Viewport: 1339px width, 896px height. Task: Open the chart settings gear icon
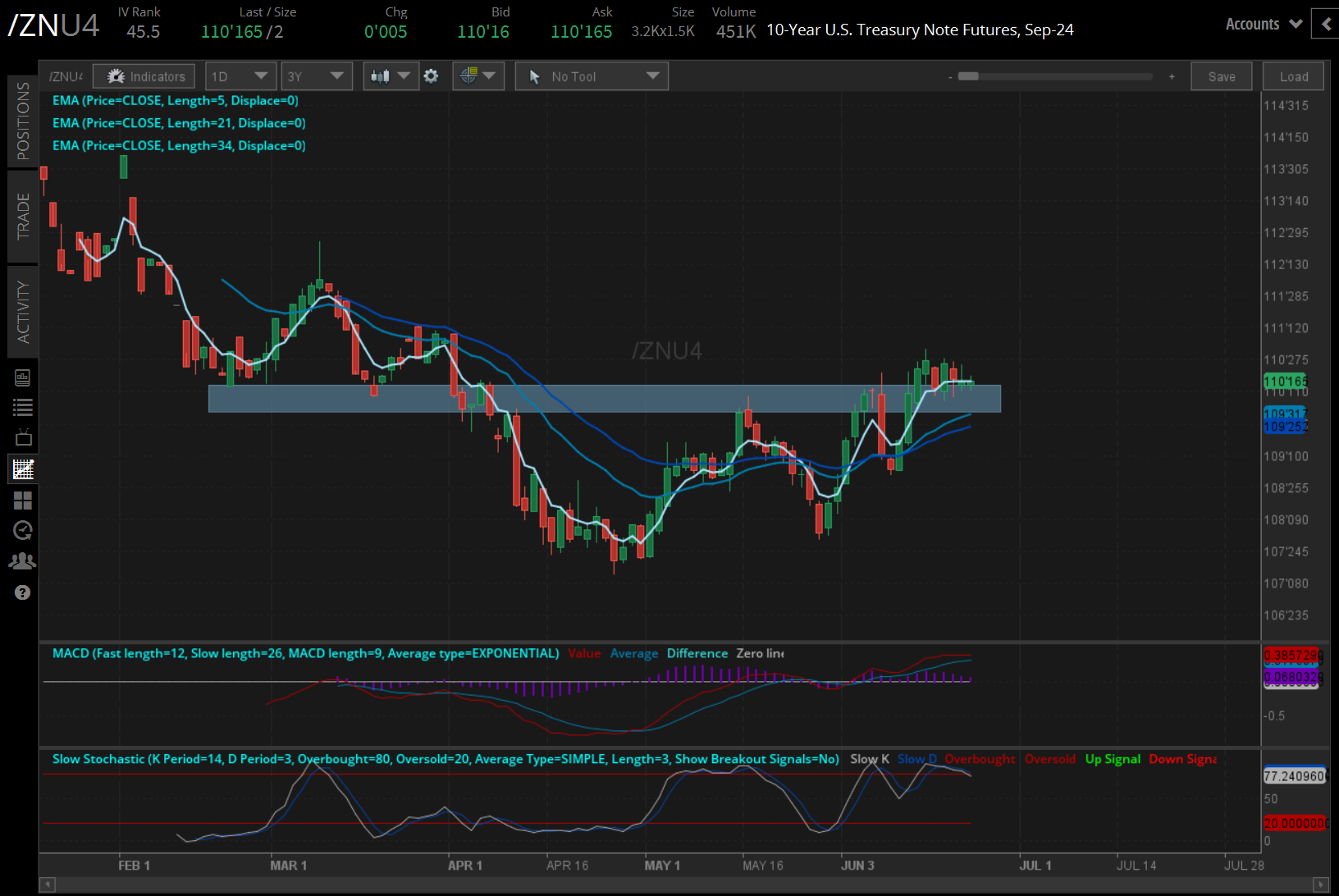coord(431,76)
